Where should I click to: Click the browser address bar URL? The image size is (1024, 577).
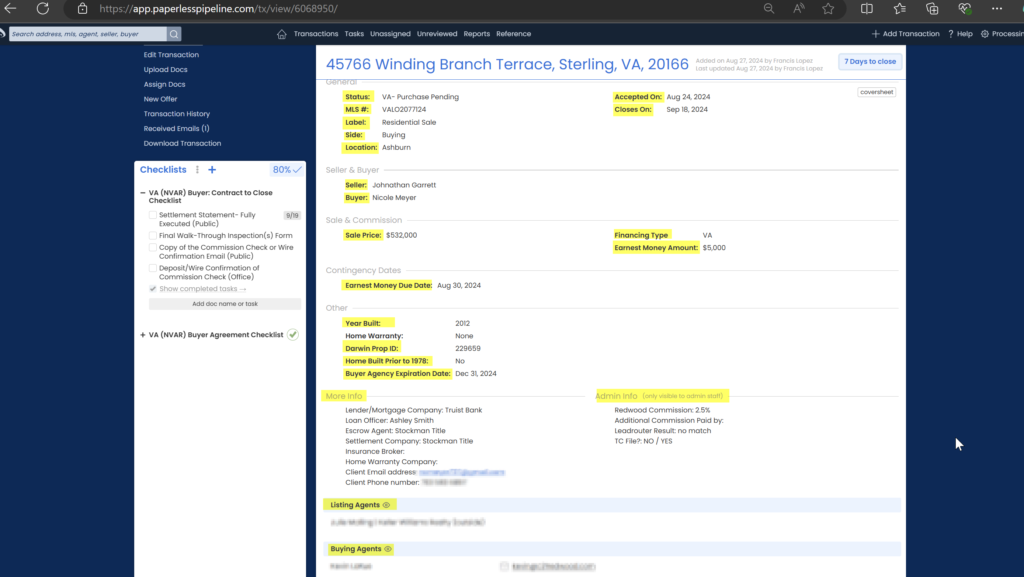[x=219, y=8]
